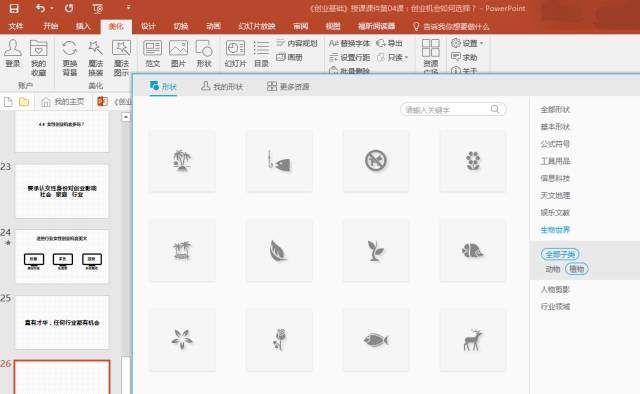Click the slide panel scroll up arrow
This screenshot has width=640, height=394.
pos(126,117)
